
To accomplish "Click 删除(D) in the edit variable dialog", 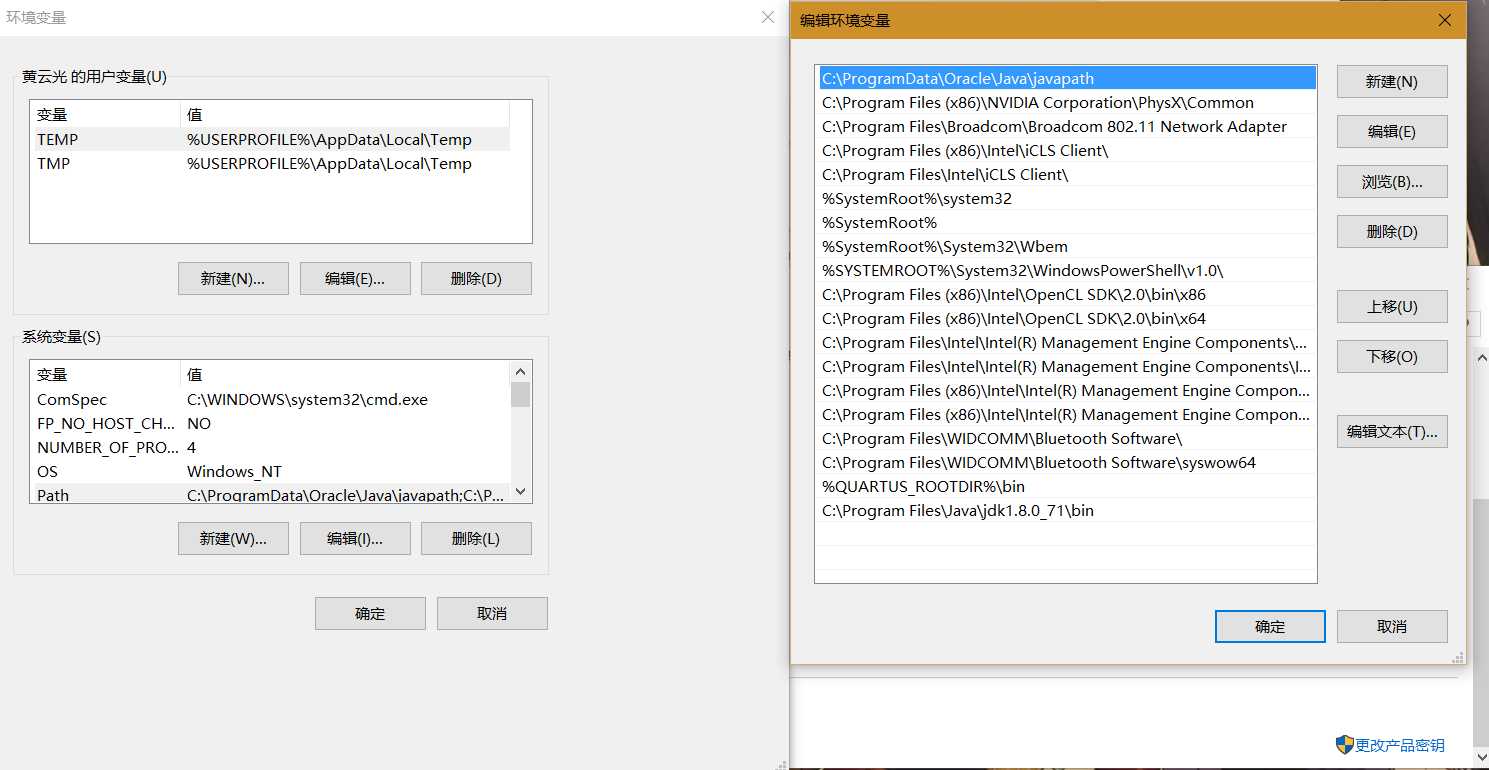I will click(x=1392, y=232).
